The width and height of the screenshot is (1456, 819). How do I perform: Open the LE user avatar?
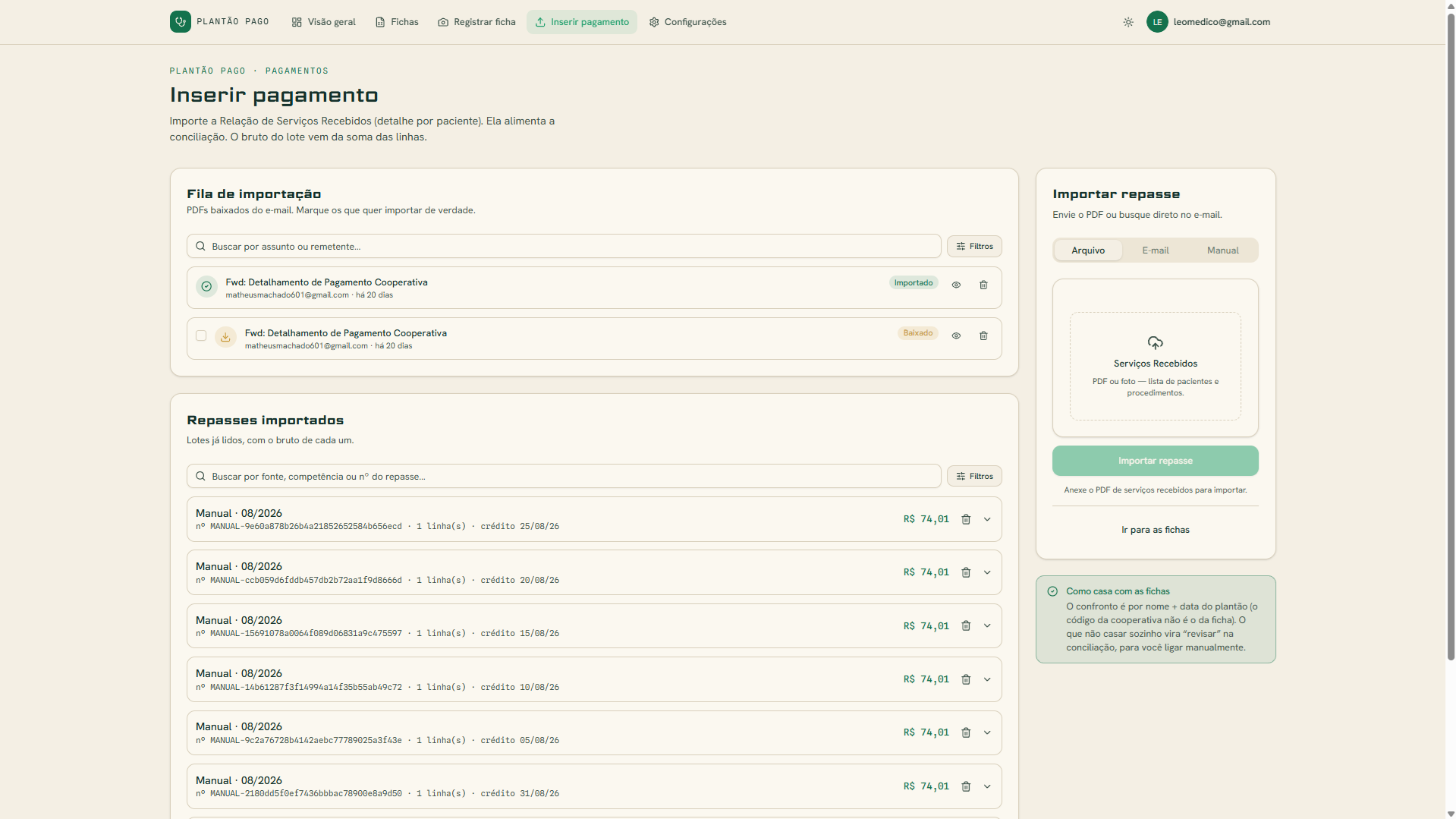click(x=1157, y=22)
